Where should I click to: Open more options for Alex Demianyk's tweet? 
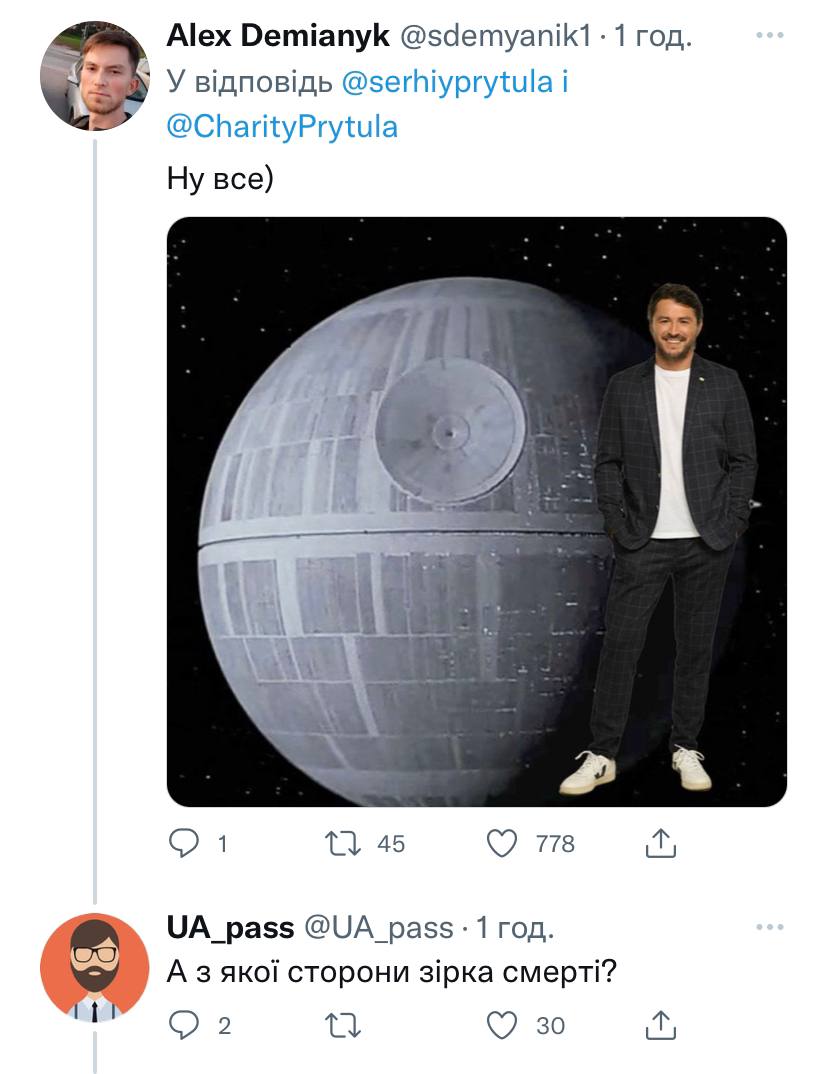click(x=769, y=36)
